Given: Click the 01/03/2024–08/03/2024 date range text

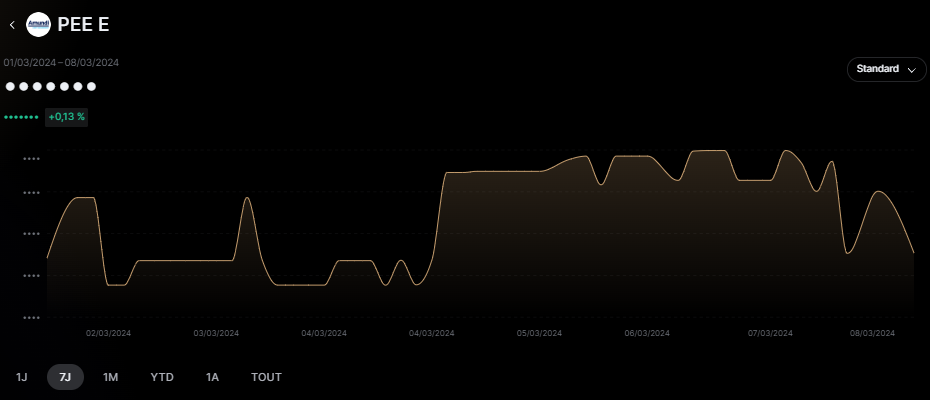Looking at the screenshot, I should (61, 62).
